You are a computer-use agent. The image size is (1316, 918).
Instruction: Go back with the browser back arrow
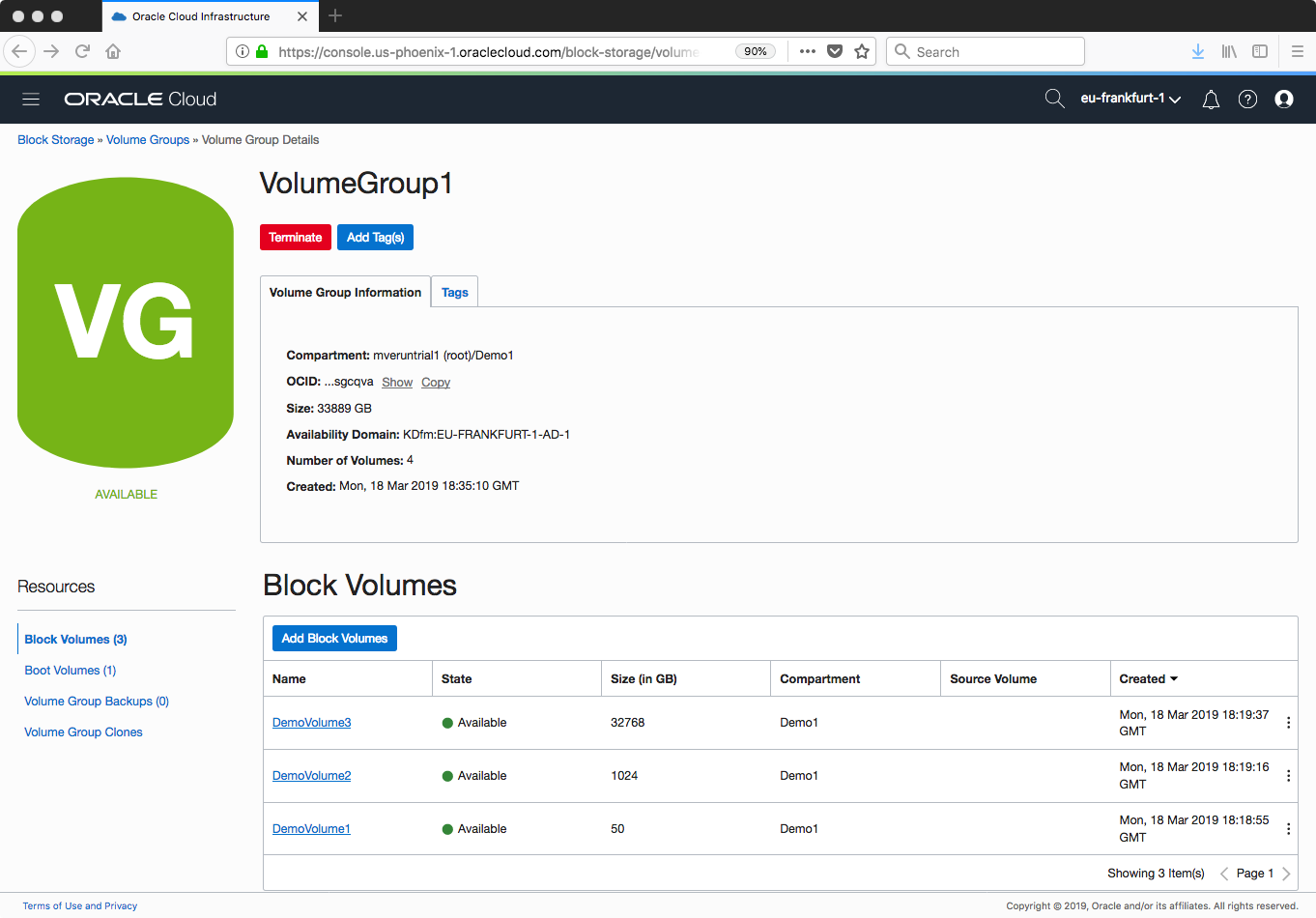(x=19, y=51)
